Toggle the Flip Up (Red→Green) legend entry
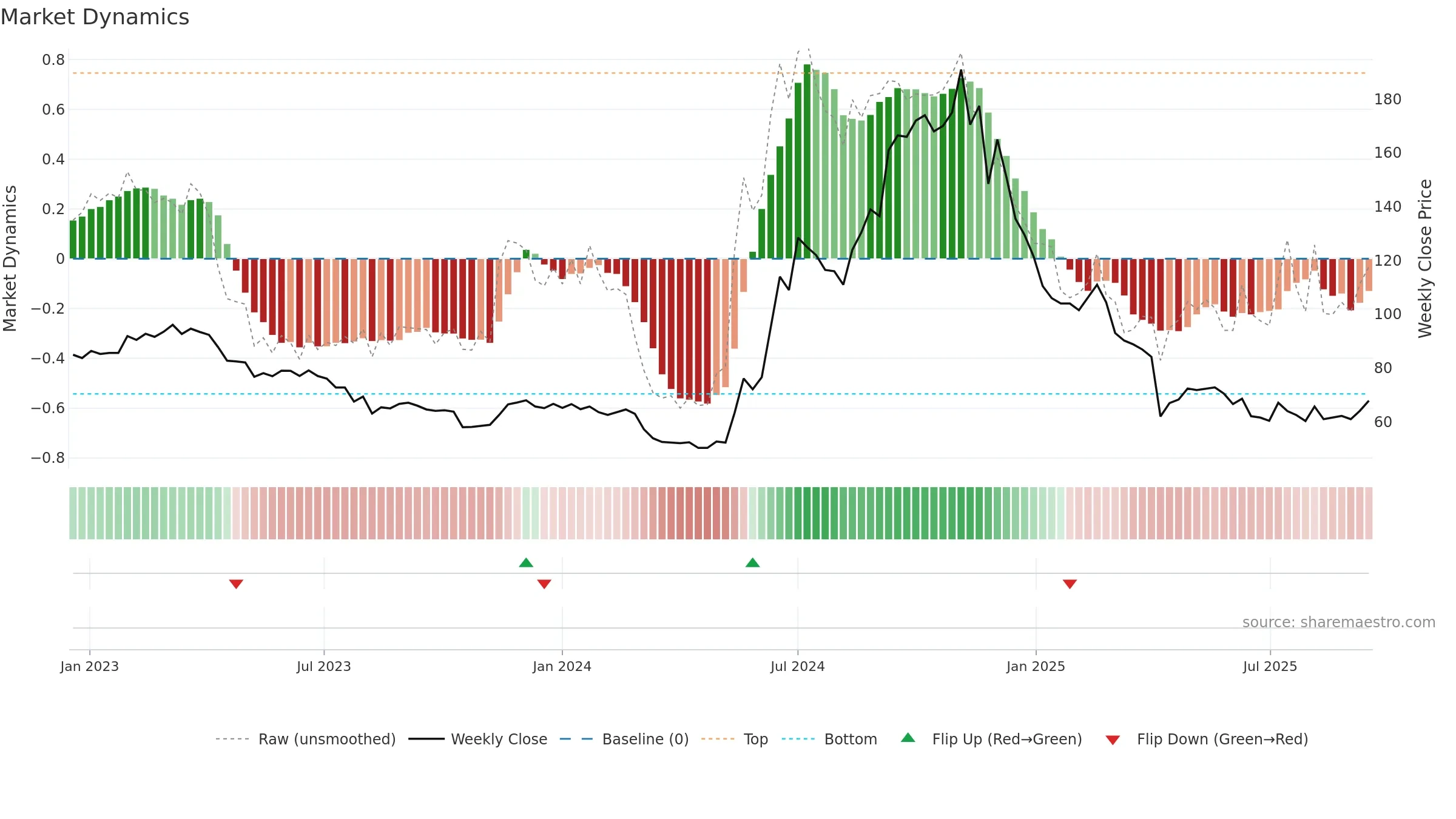 991,739
